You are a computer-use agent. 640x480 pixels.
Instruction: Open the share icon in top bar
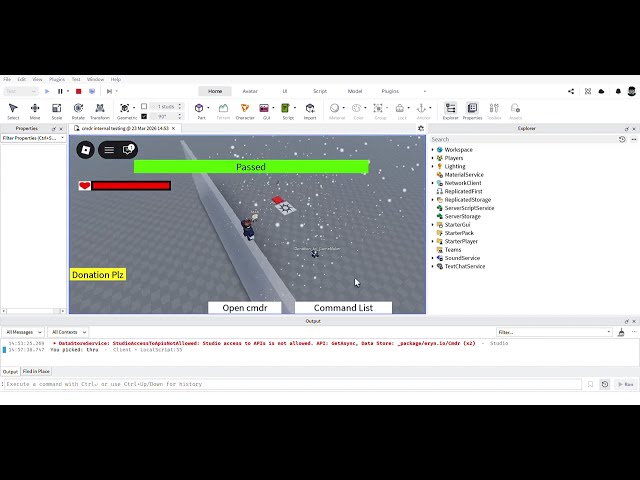point(571,91)
